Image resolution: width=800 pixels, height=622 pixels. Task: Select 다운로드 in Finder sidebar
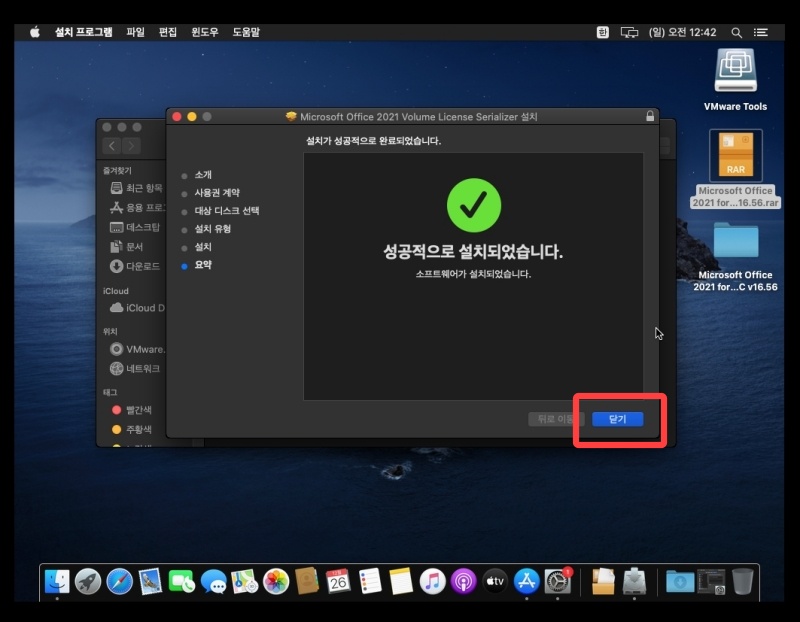click(x=135, y=266)
